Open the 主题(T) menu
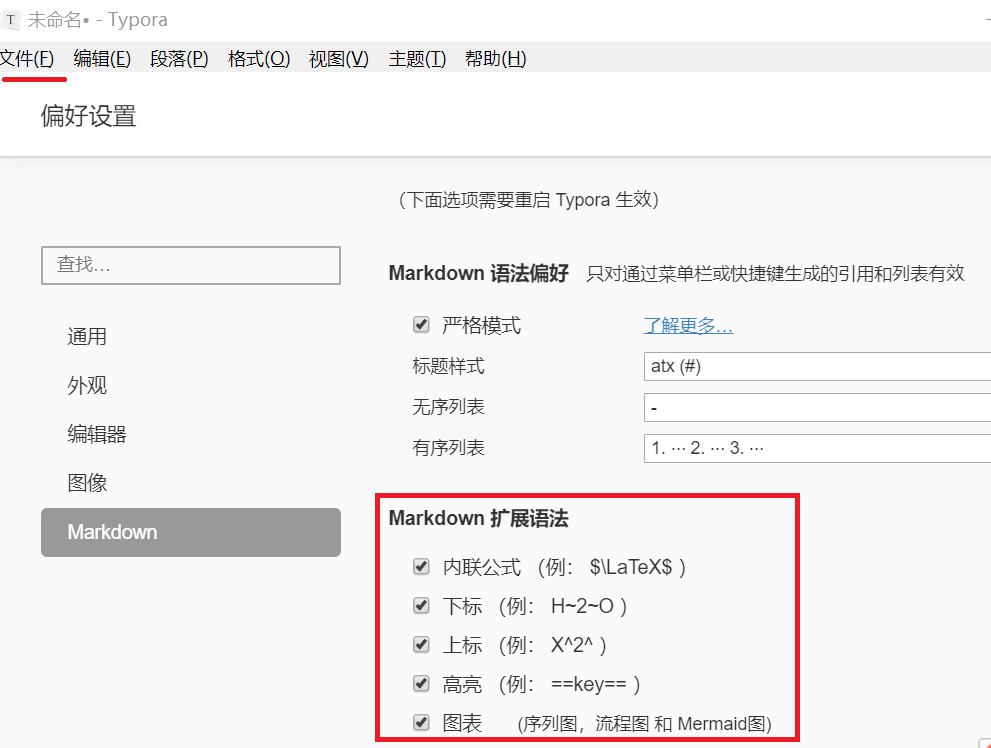The width and height of the screenshot is (991, 748). (x=416, y=59)
